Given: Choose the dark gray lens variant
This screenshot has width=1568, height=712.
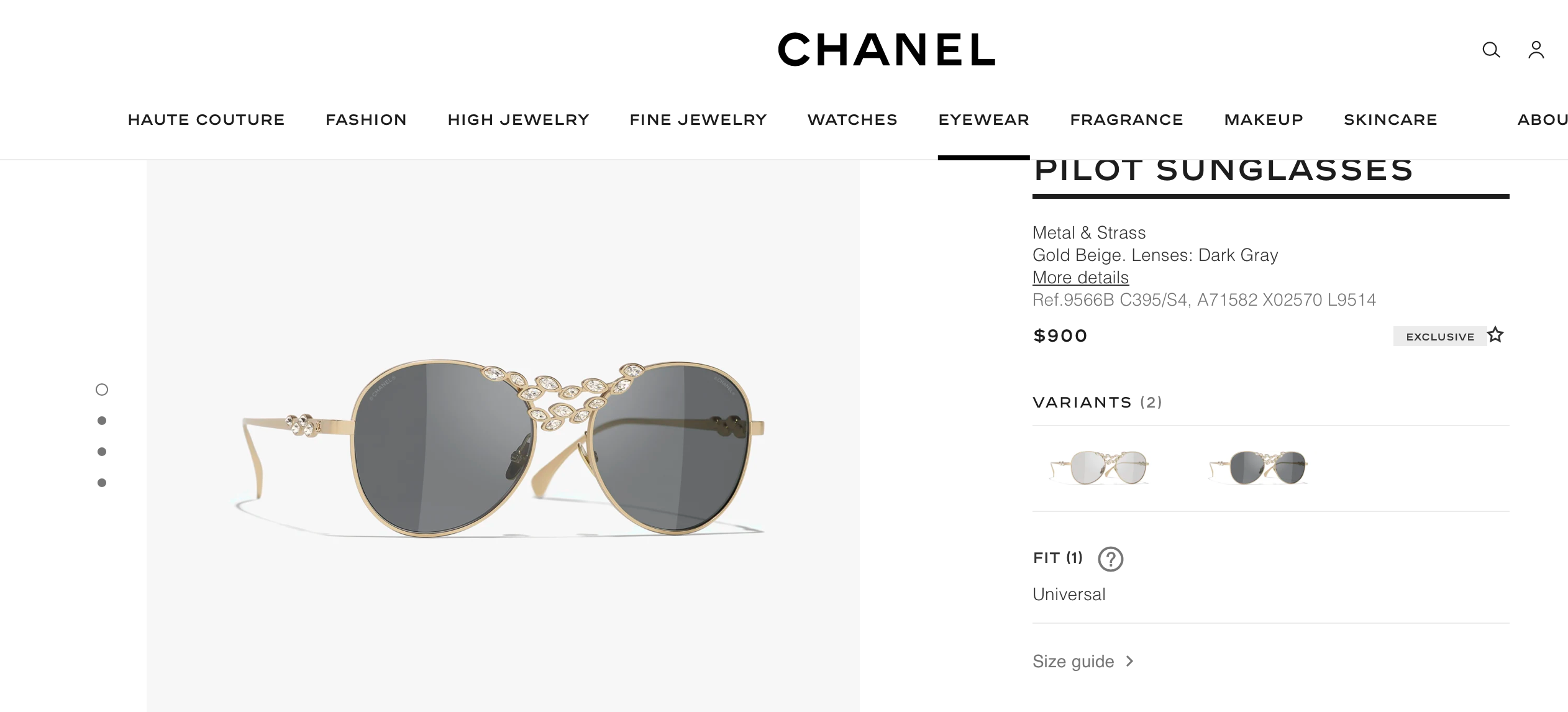Looking at the screenshot, I should point(1259,467).
